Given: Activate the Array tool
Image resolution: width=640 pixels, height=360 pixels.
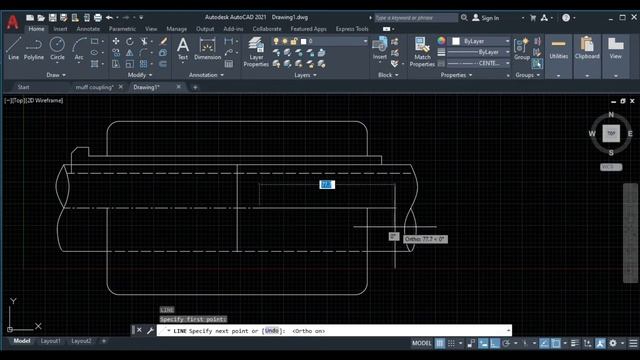Looking at the screenshot, I should [x=144, y=64].
